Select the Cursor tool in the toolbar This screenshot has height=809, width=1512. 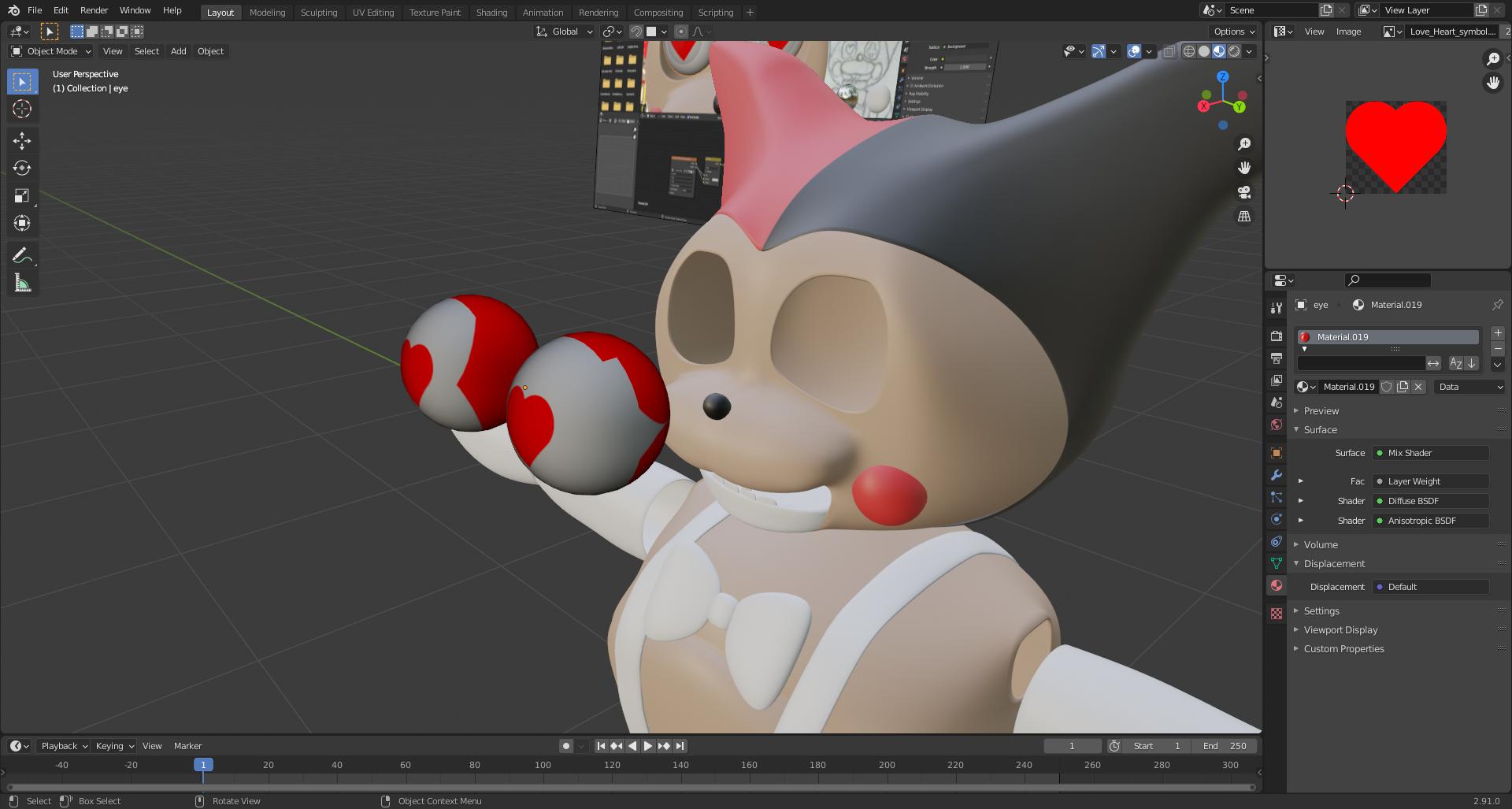point(22,109)
